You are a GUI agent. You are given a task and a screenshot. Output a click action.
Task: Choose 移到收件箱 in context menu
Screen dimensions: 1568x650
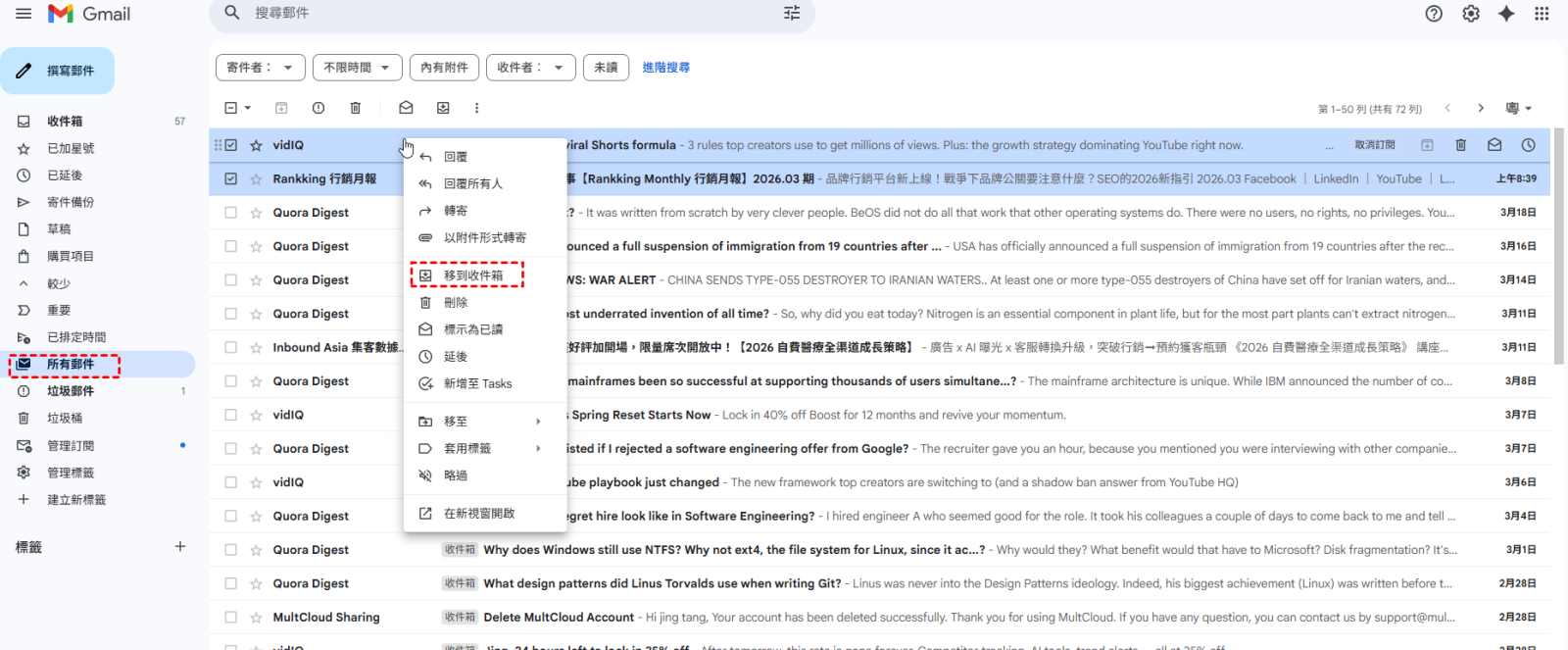[485, 275]
